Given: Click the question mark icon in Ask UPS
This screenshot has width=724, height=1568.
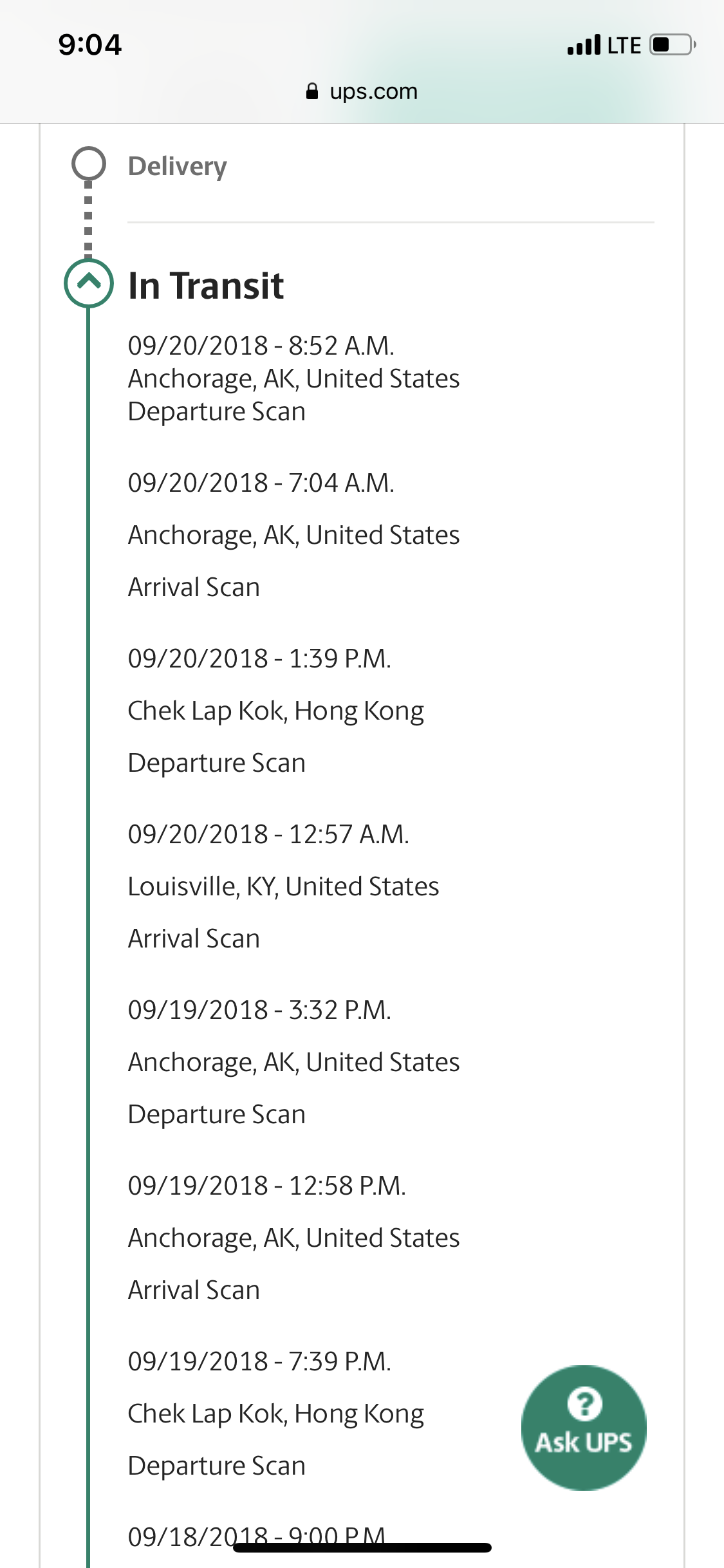Looking at the screenshot, I should point(584,1403).
